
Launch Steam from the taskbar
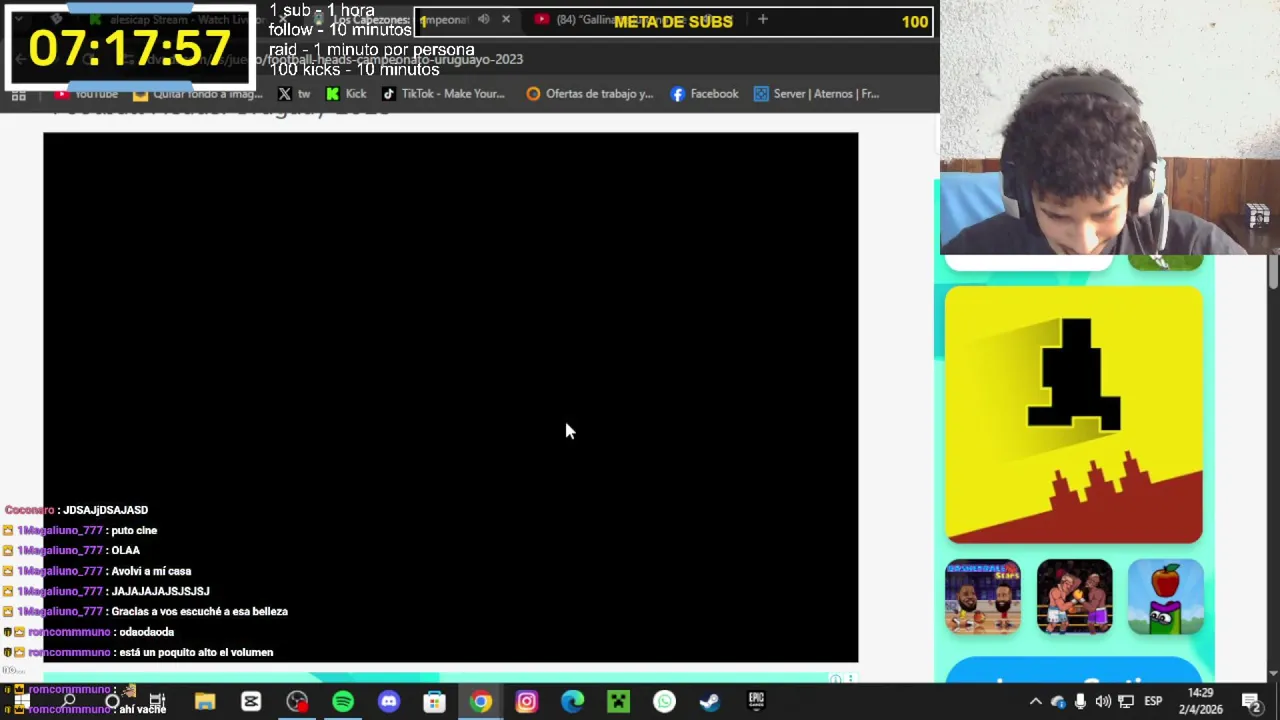[710, 702]
